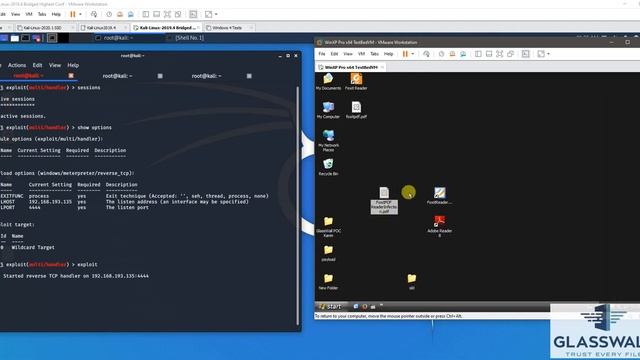Click LHOST value 192.168.193.135 in terminal

coord(50,202)
